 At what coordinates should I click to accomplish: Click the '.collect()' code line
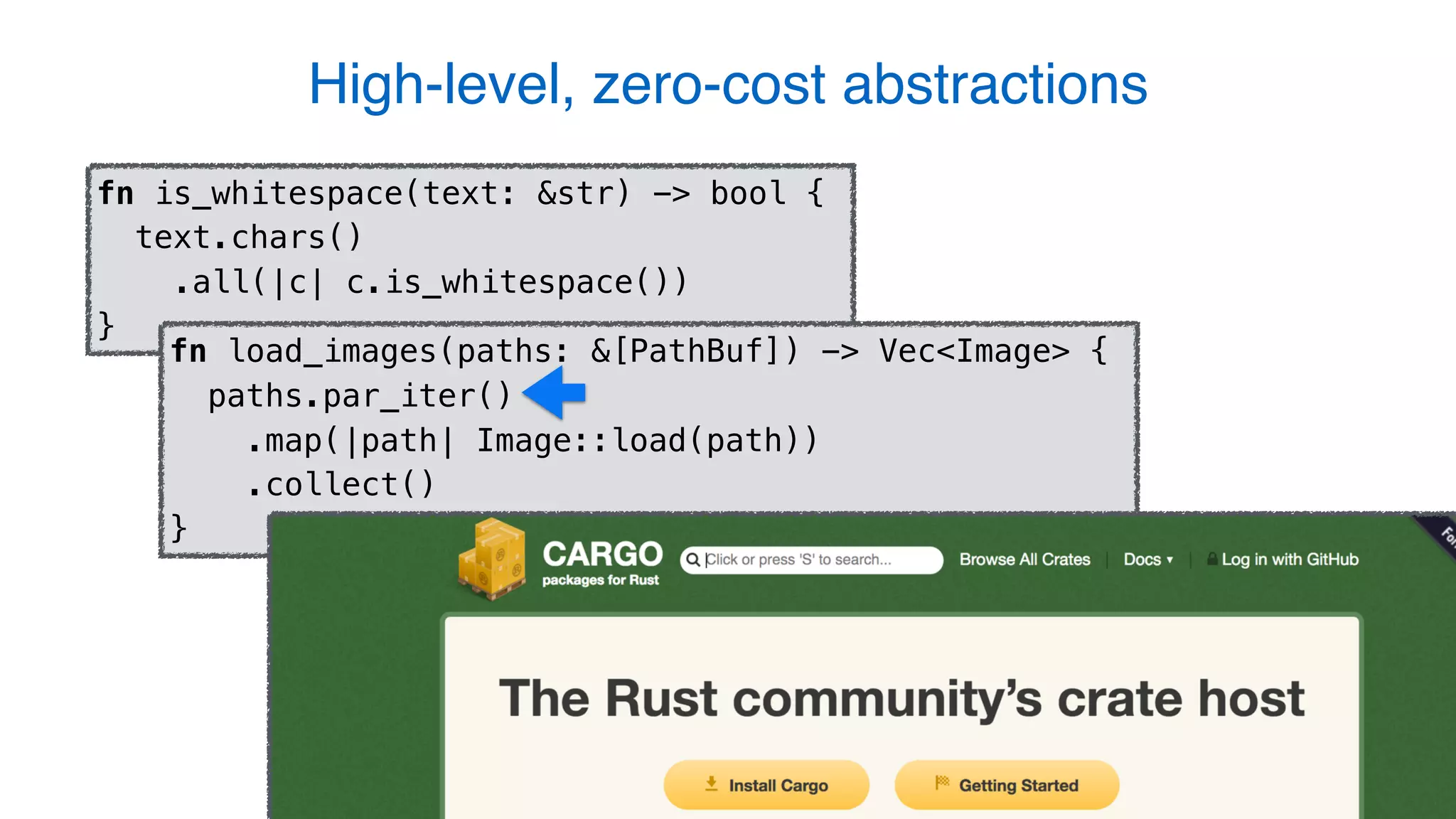(341, 485)
